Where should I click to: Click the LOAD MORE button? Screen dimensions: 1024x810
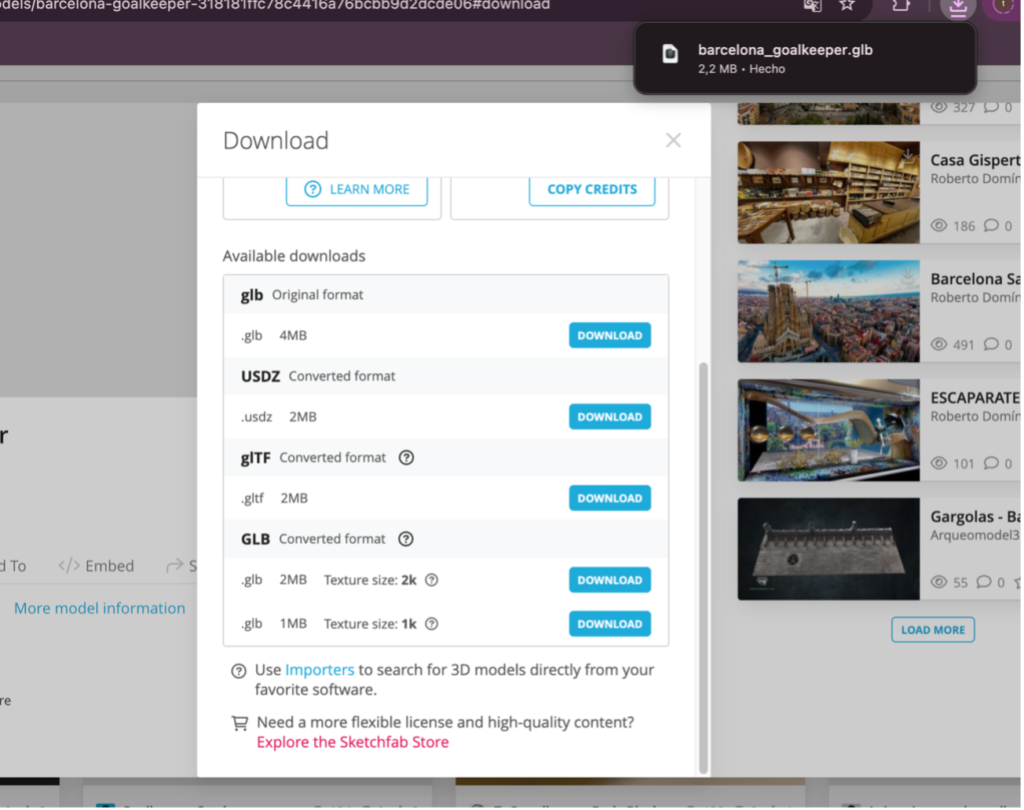932,629
